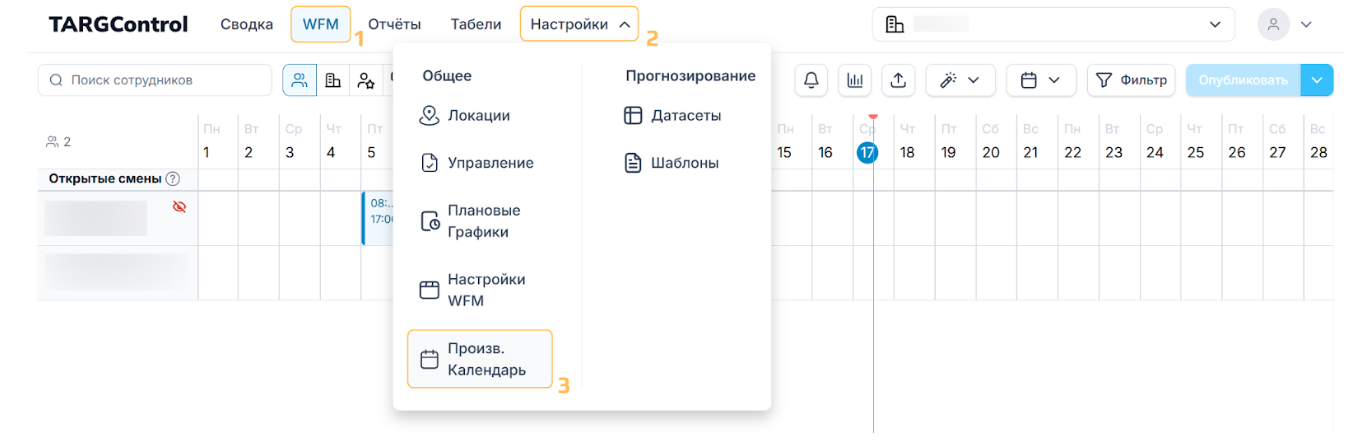The width and height of the screenshot is (1349, 441).
Task: Click the Фильтр button
Action: [x=1131, y=80]
